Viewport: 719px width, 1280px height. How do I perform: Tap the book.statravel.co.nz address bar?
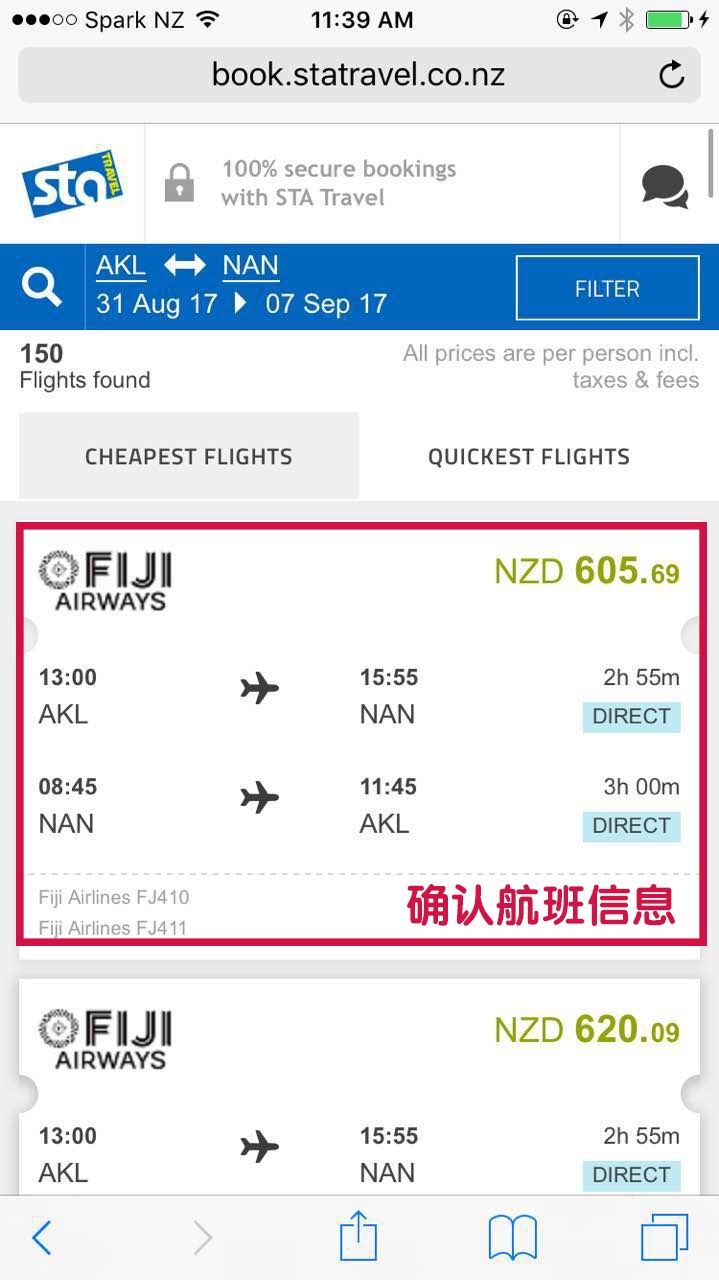point(359,74)
